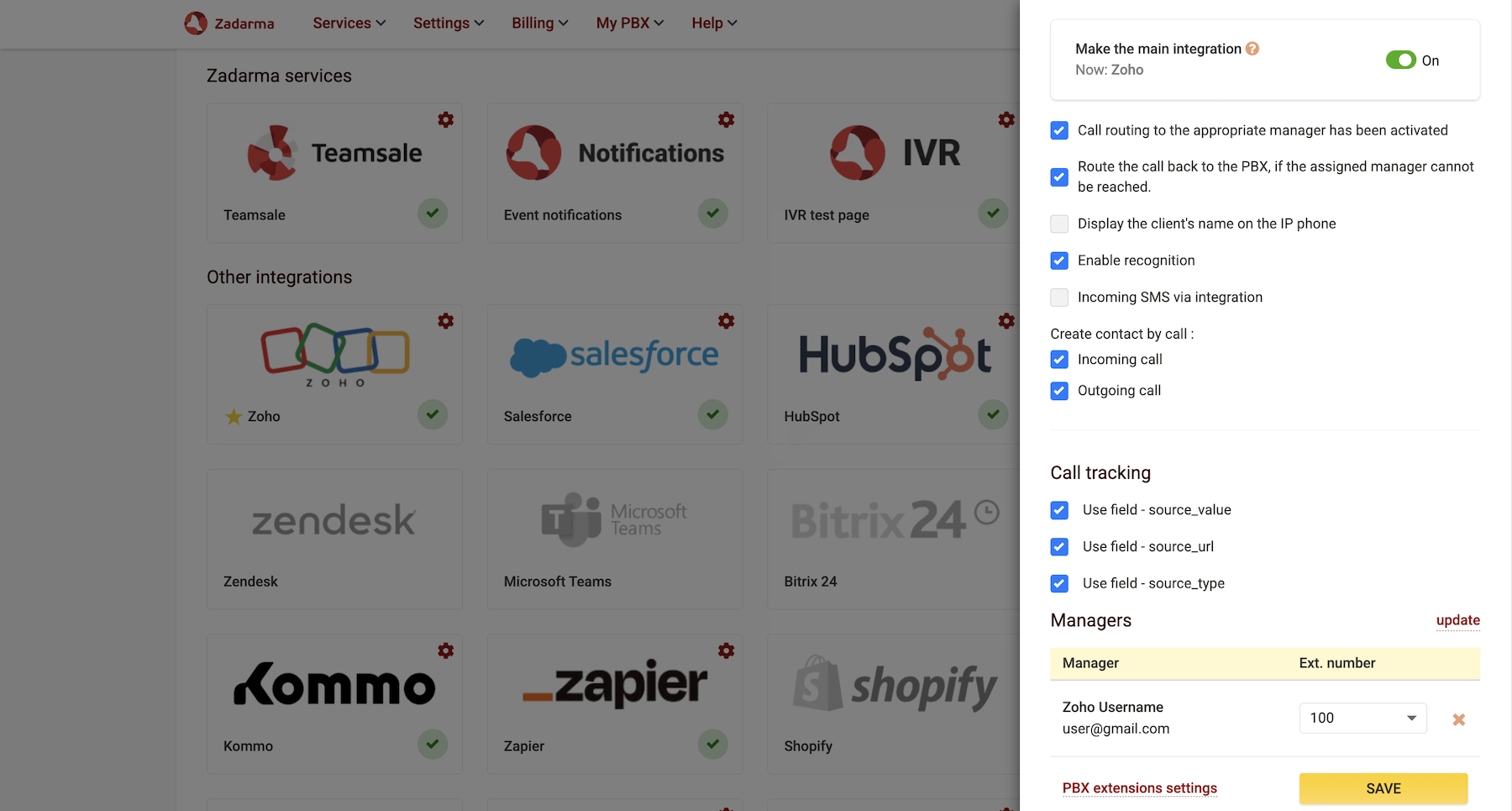
Task: Click the gear icon on IVR card
Action: pyautogui.click(x=1006, y=120)
